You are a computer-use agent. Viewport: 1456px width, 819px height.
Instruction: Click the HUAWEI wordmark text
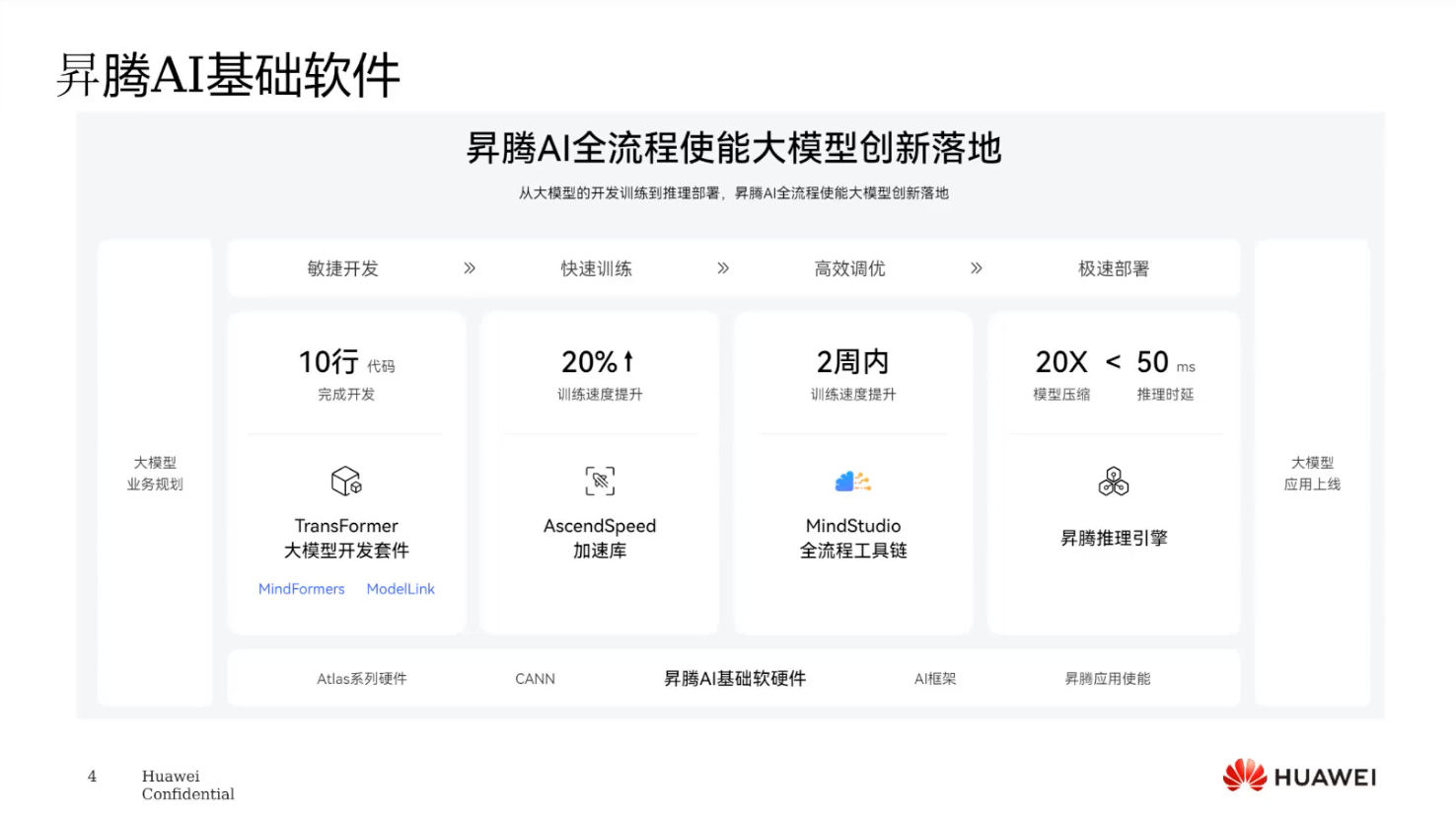1325,778
